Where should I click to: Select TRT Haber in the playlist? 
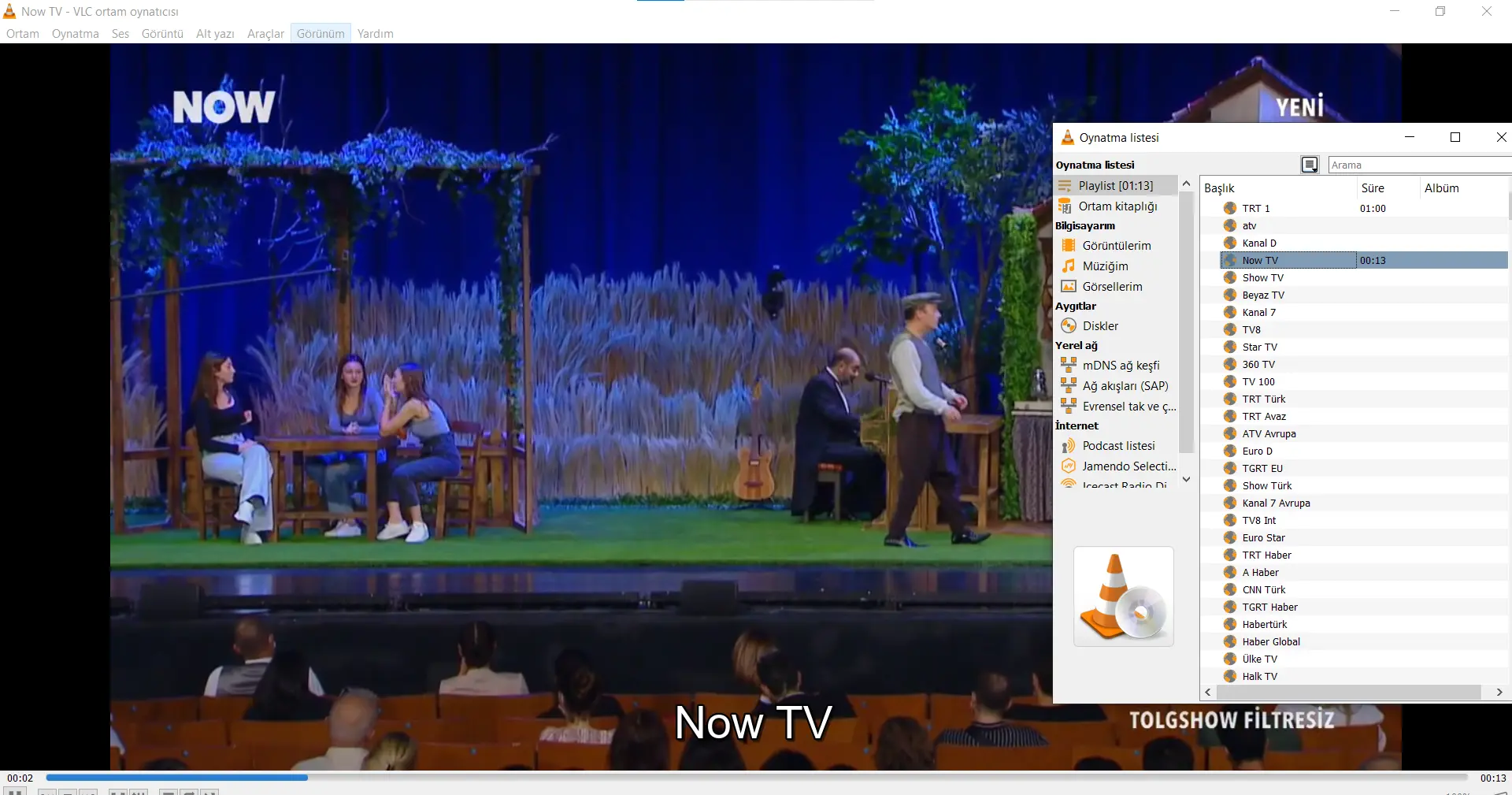[1364, 555]
